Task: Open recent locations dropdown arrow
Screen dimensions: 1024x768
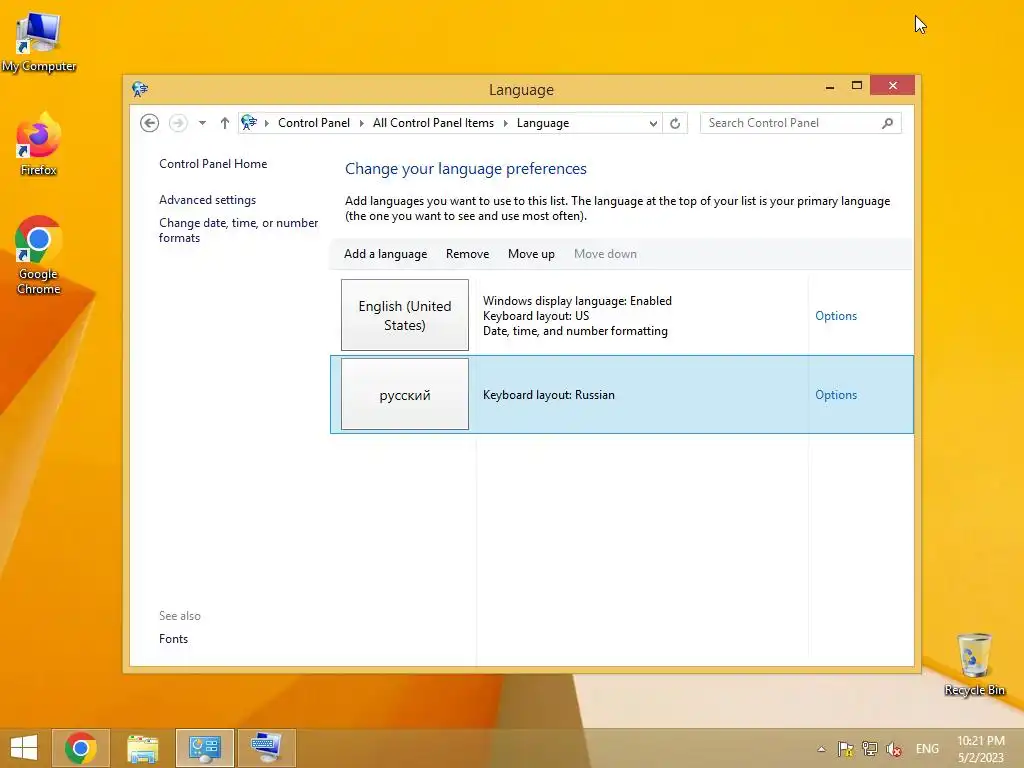Action: 202,123
